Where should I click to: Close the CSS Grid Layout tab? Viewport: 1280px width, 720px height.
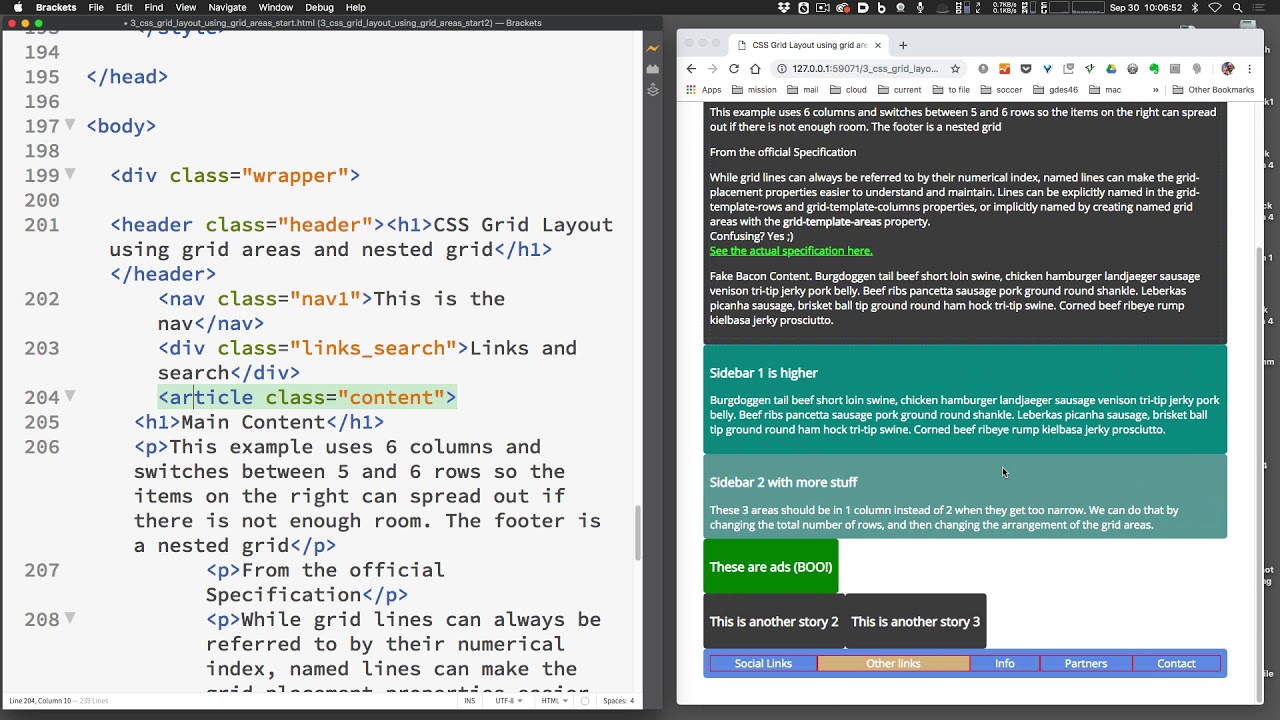[878, 45]
